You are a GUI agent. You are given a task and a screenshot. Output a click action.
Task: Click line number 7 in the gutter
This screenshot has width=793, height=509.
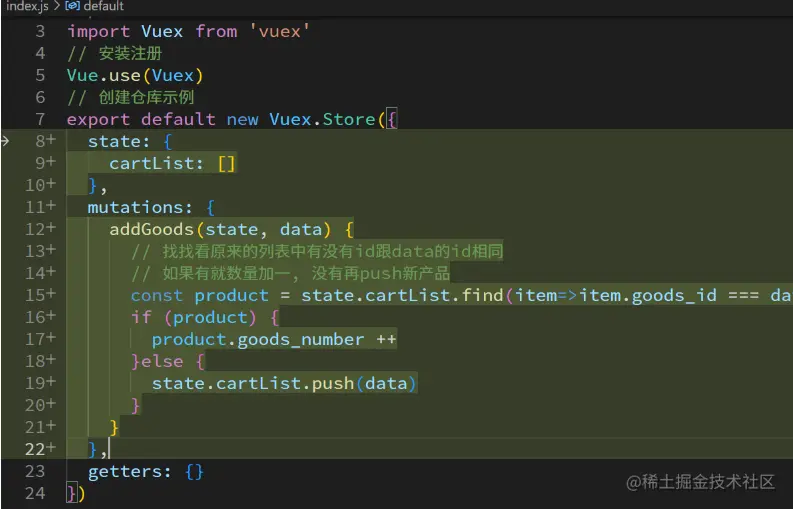click(x=40, y=119)
